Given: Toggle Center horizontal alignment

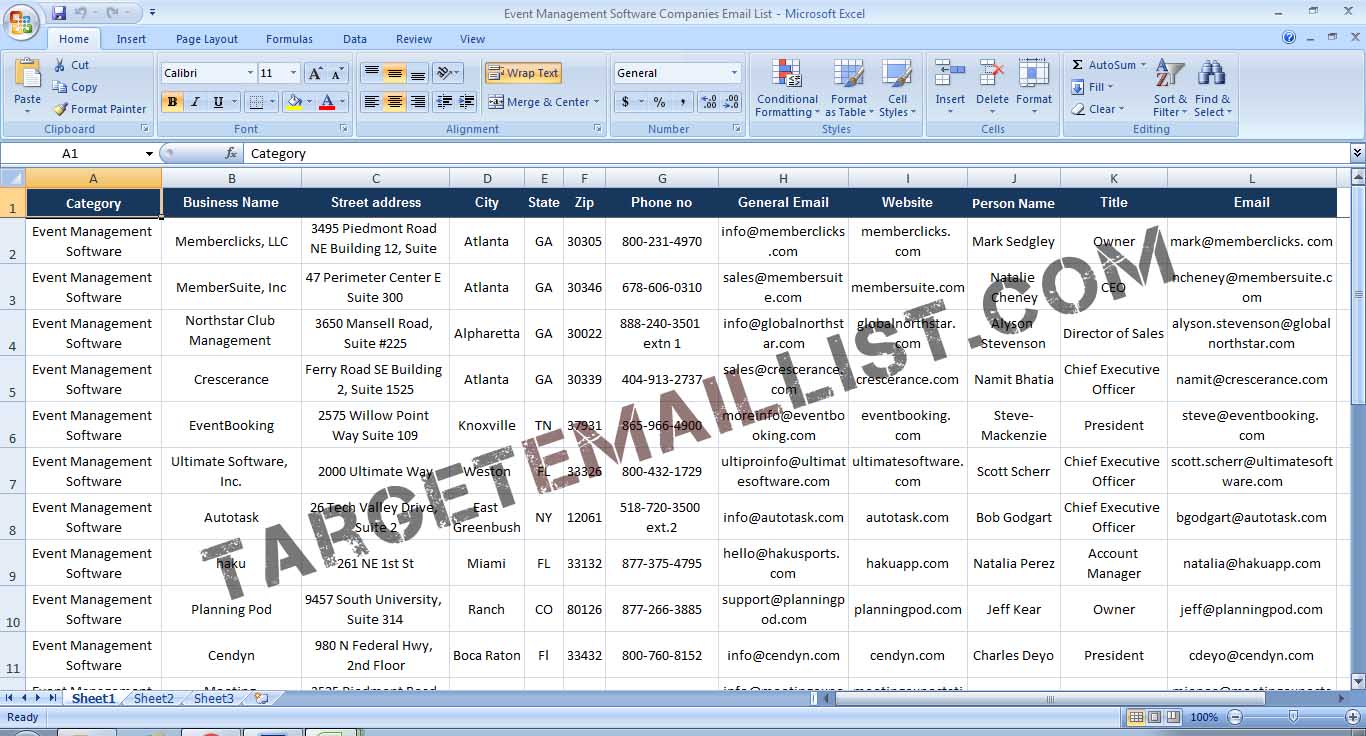Looking at the screenshot, I should point(394,102).
